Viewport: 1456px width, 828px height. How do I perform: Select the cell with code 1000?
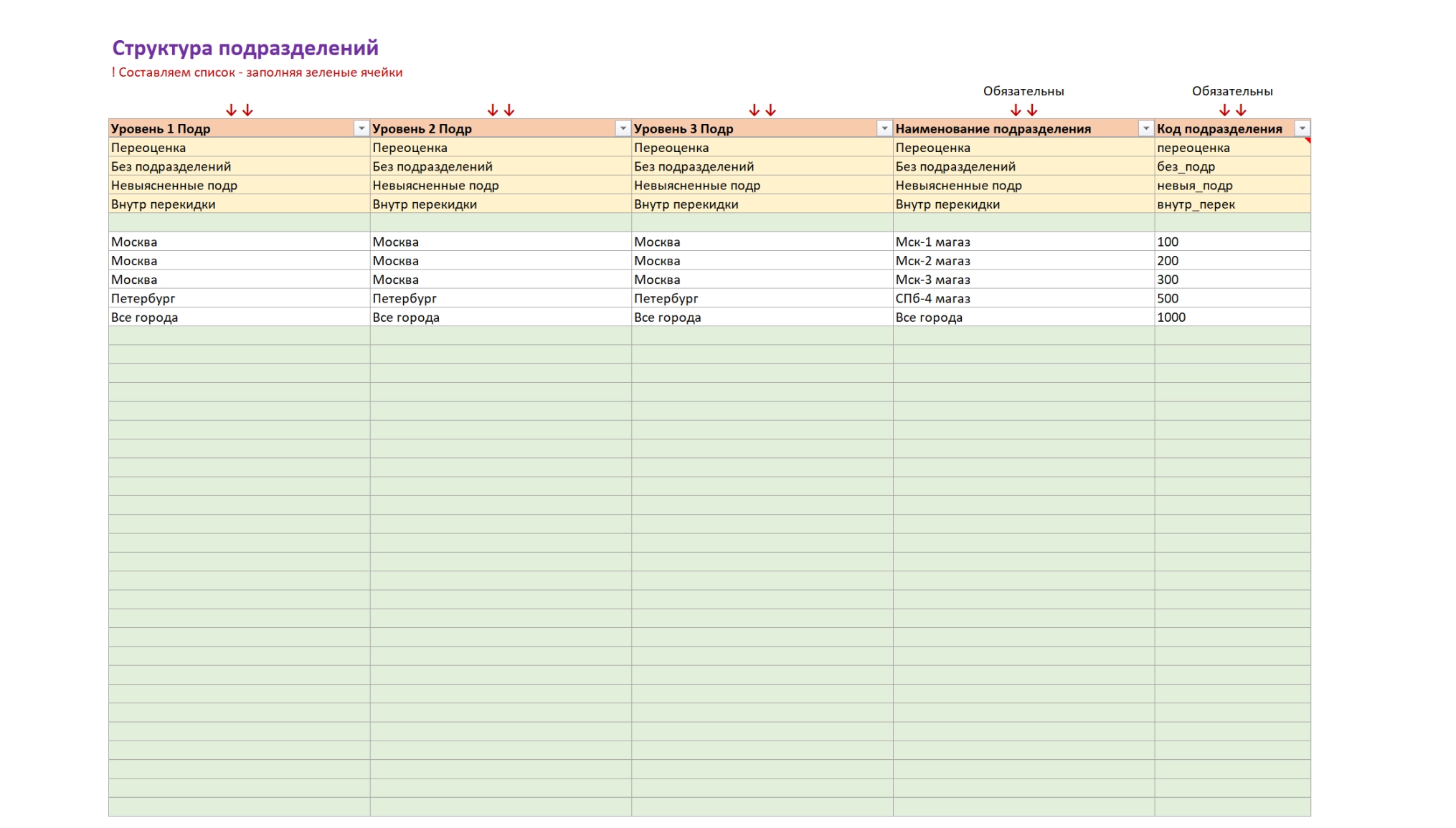tap(1232, 317)
